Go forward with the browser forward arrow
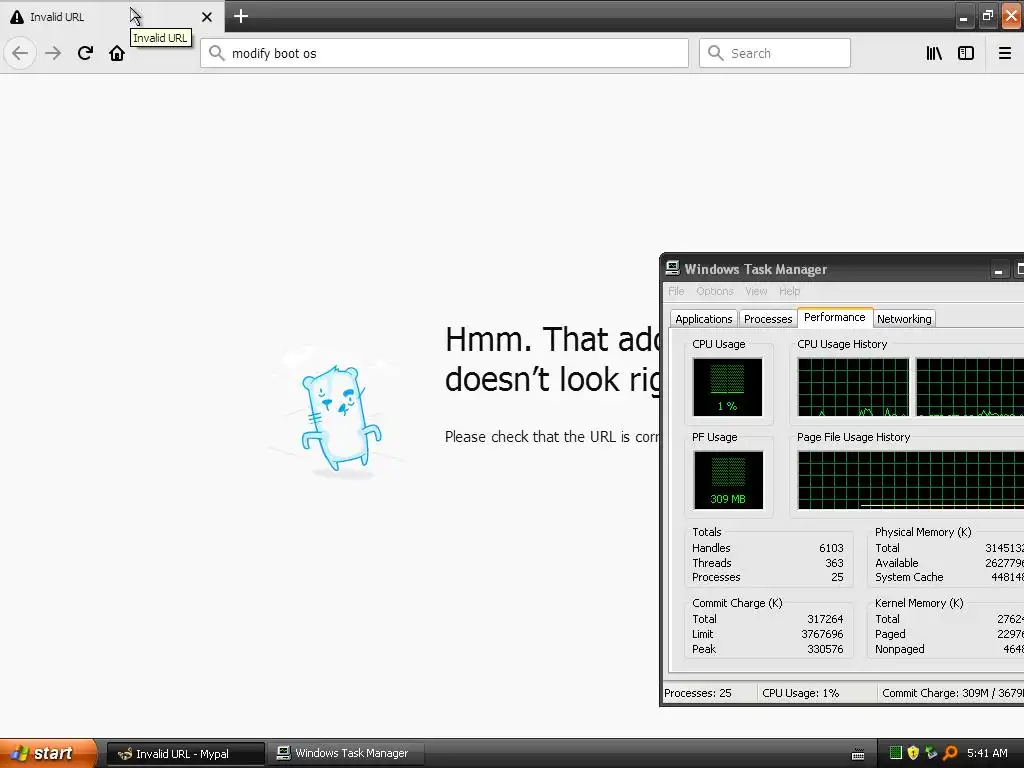1024x768 pixels. pyautogui.click(x=53, y=53)
